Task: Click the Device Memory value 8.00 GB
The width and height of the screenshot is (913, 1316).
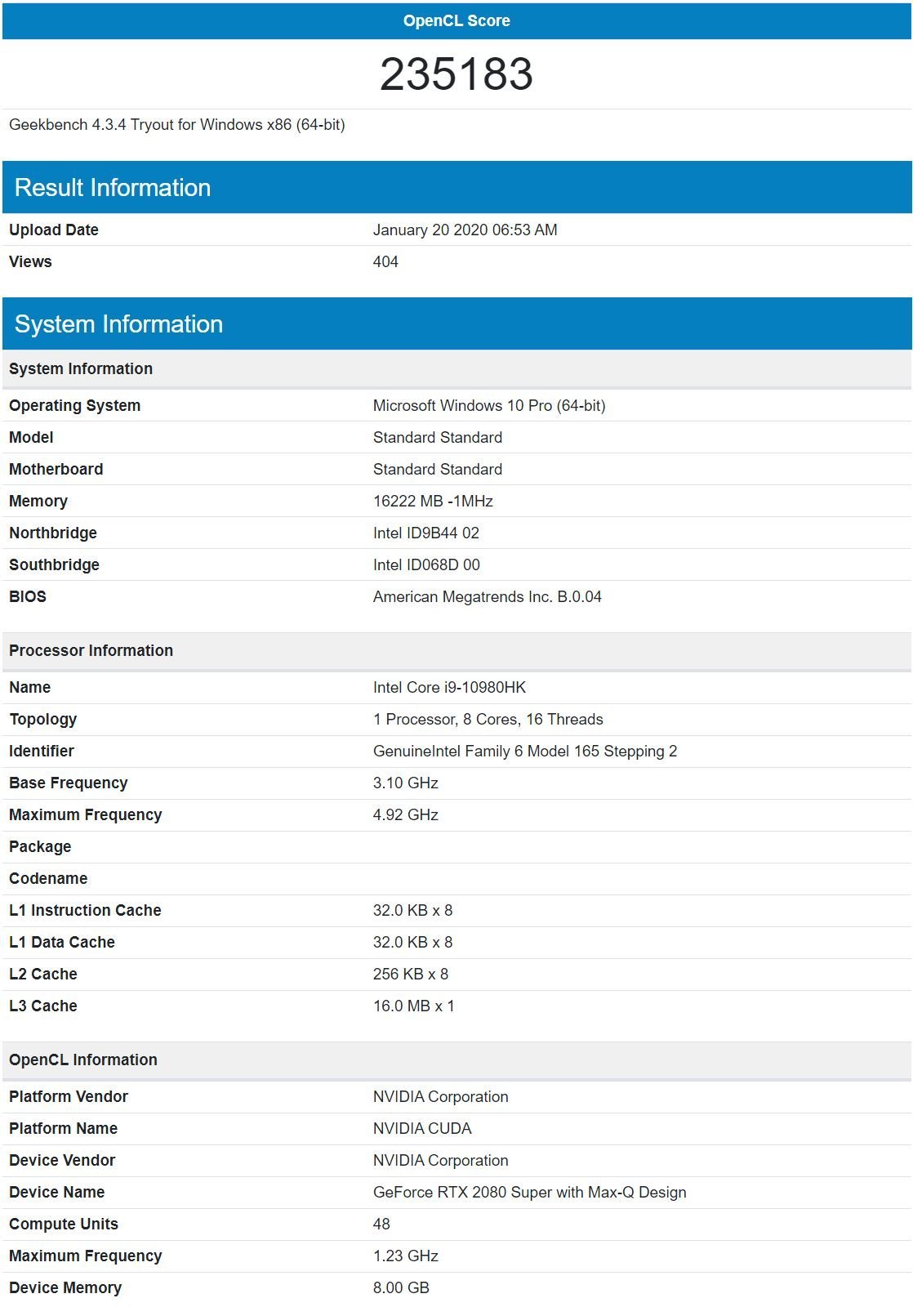Action: coord(401,1288)
